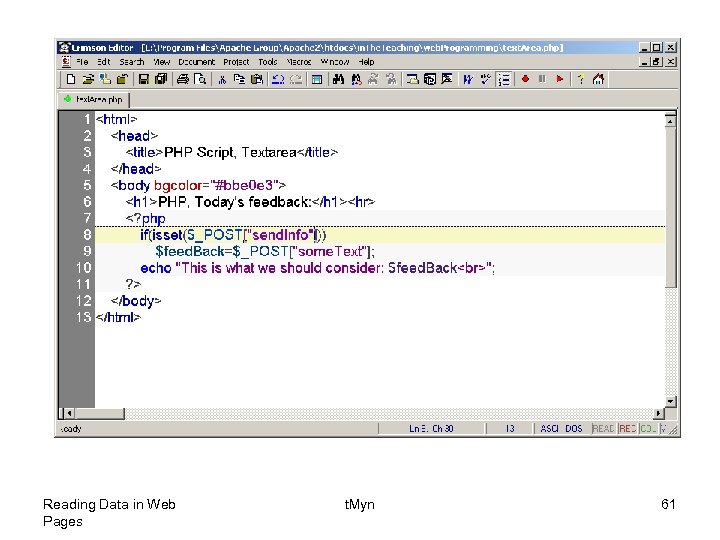Click the Close file toolbar icon
Screen dimensions: 720x540
(122, 79)
